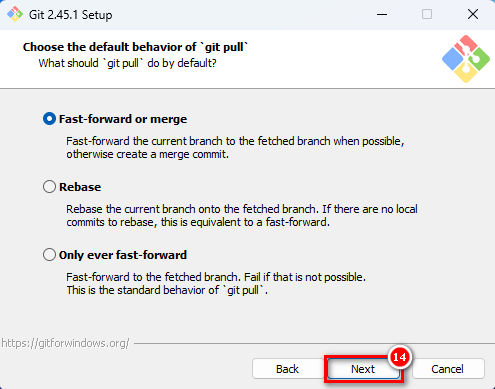
Task: Click the Fast-forward or merge description text
Action: pyautogui.click(x=235, y=148)
